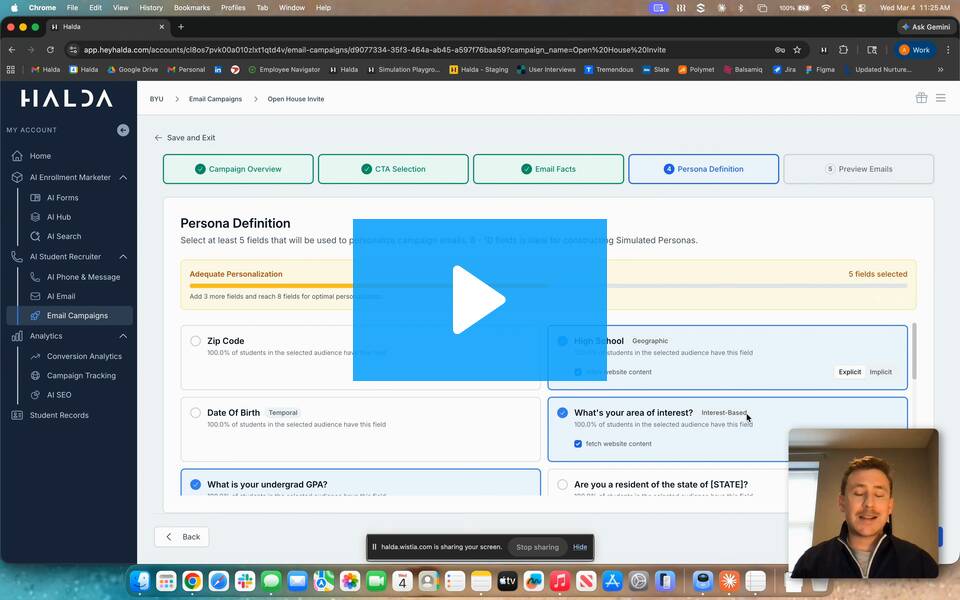Click the AI Email envelope icon

pyautogui.click(x=36, y=296)
